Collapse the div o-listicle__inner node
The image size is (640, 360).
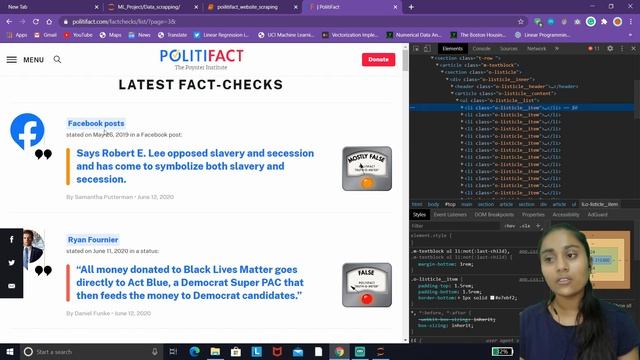click(x=447, y=80)
